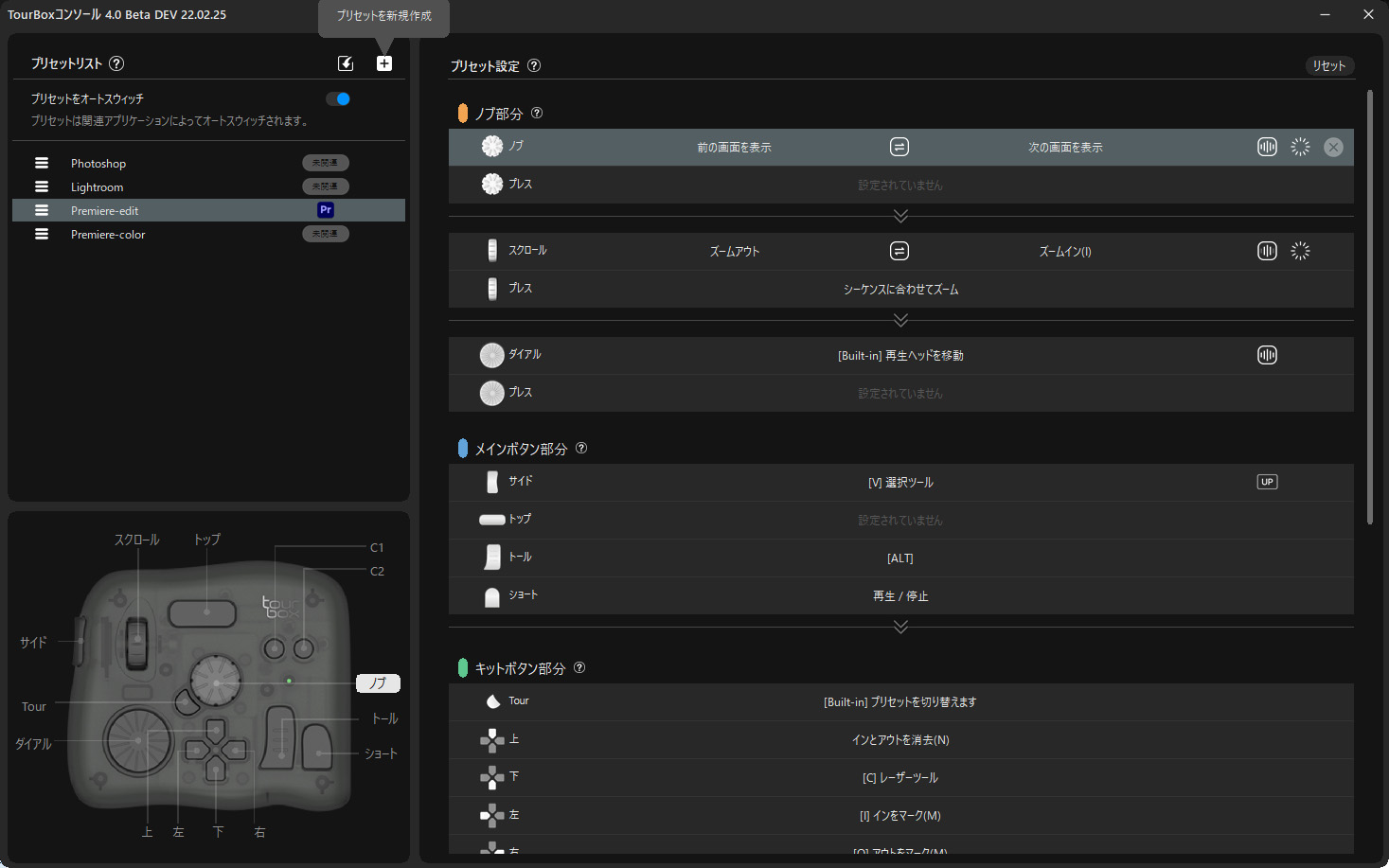The width and height of the screenshot is (1389, 868).
Task: Expand the chevron below the Scroll Press row
Action: pos(900,320)
